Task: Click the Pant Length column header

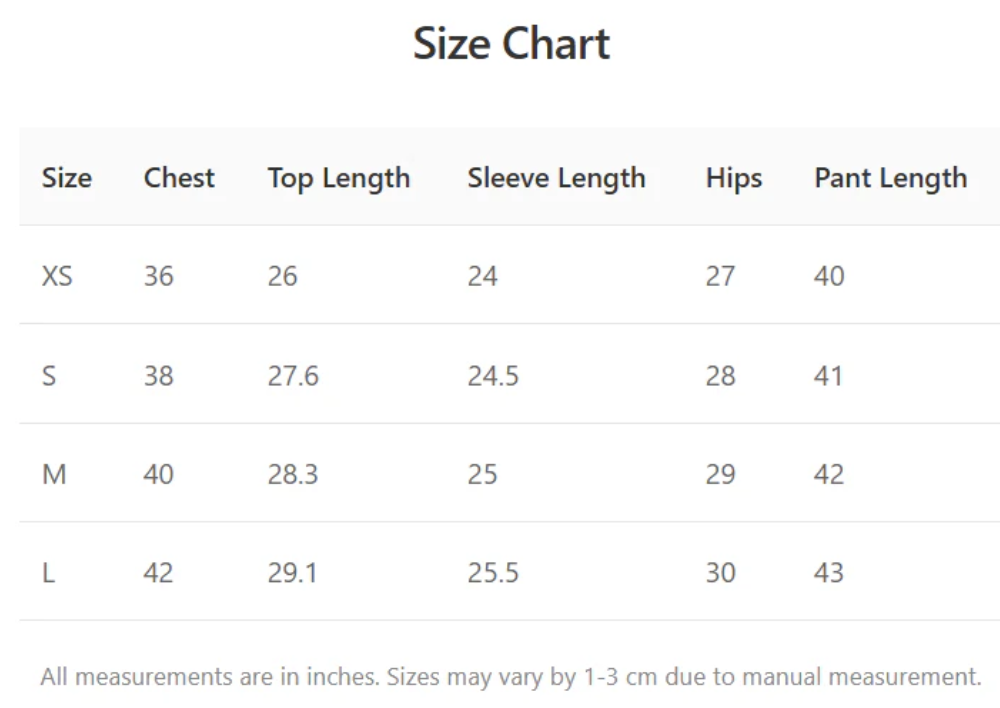Action: click(x=890, y=178)
